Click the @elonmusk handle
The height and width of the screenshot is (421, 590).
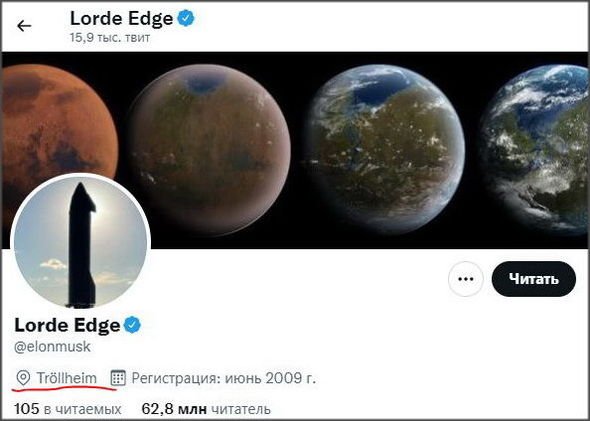[x=52, y=347]
